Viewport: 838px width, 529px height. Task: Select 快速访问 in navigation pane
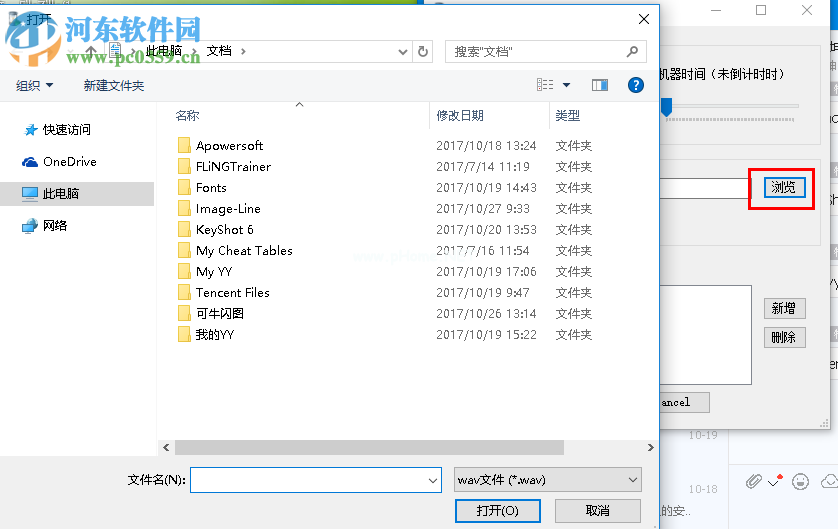tap(67, 129)
